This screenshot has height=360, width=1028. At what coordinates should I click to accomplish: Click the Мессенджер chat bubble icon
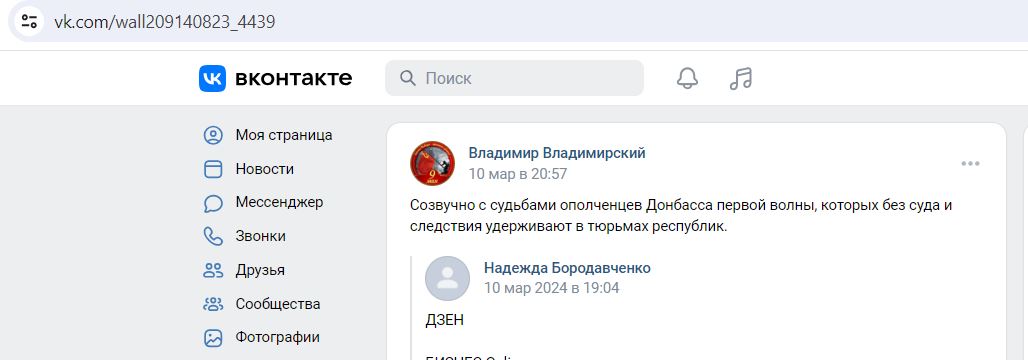coord(213,203)
